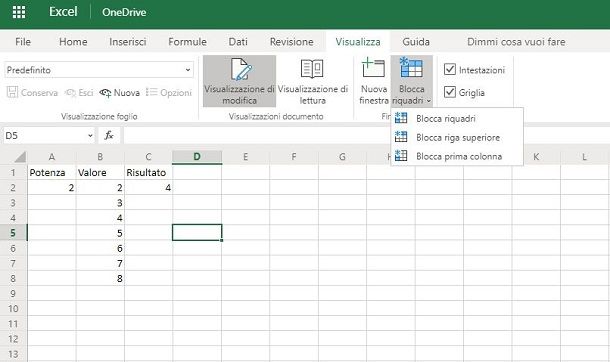Open the app launcher waffle icon
The height and width of the screenshot is (362, 610).
click(x=19, y=12)
